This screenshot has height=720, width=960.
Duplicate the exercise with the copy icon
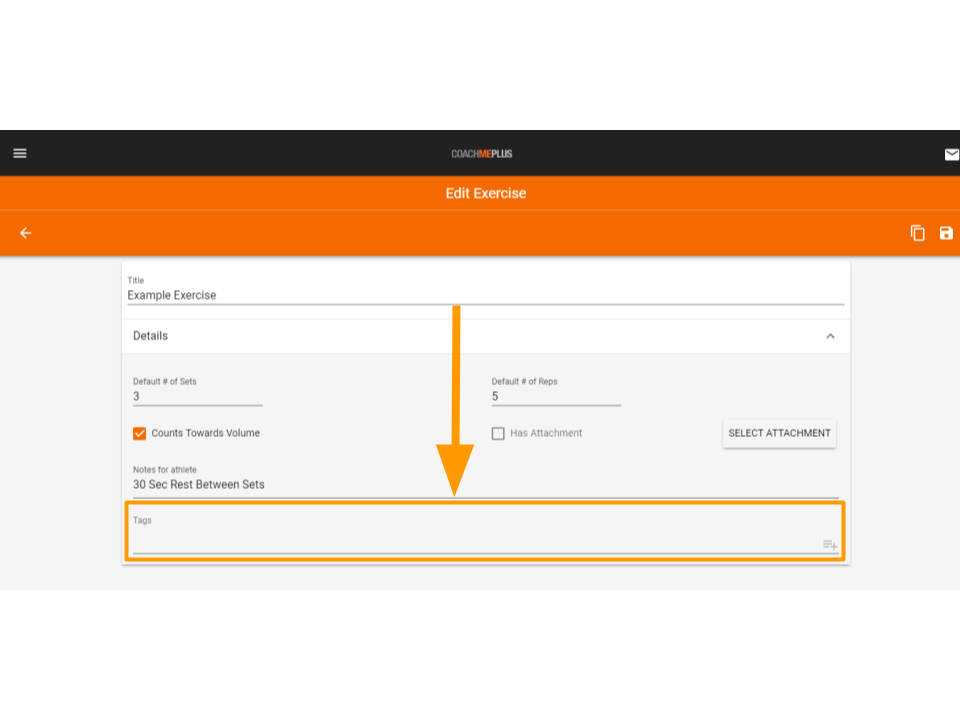[917, 233]
